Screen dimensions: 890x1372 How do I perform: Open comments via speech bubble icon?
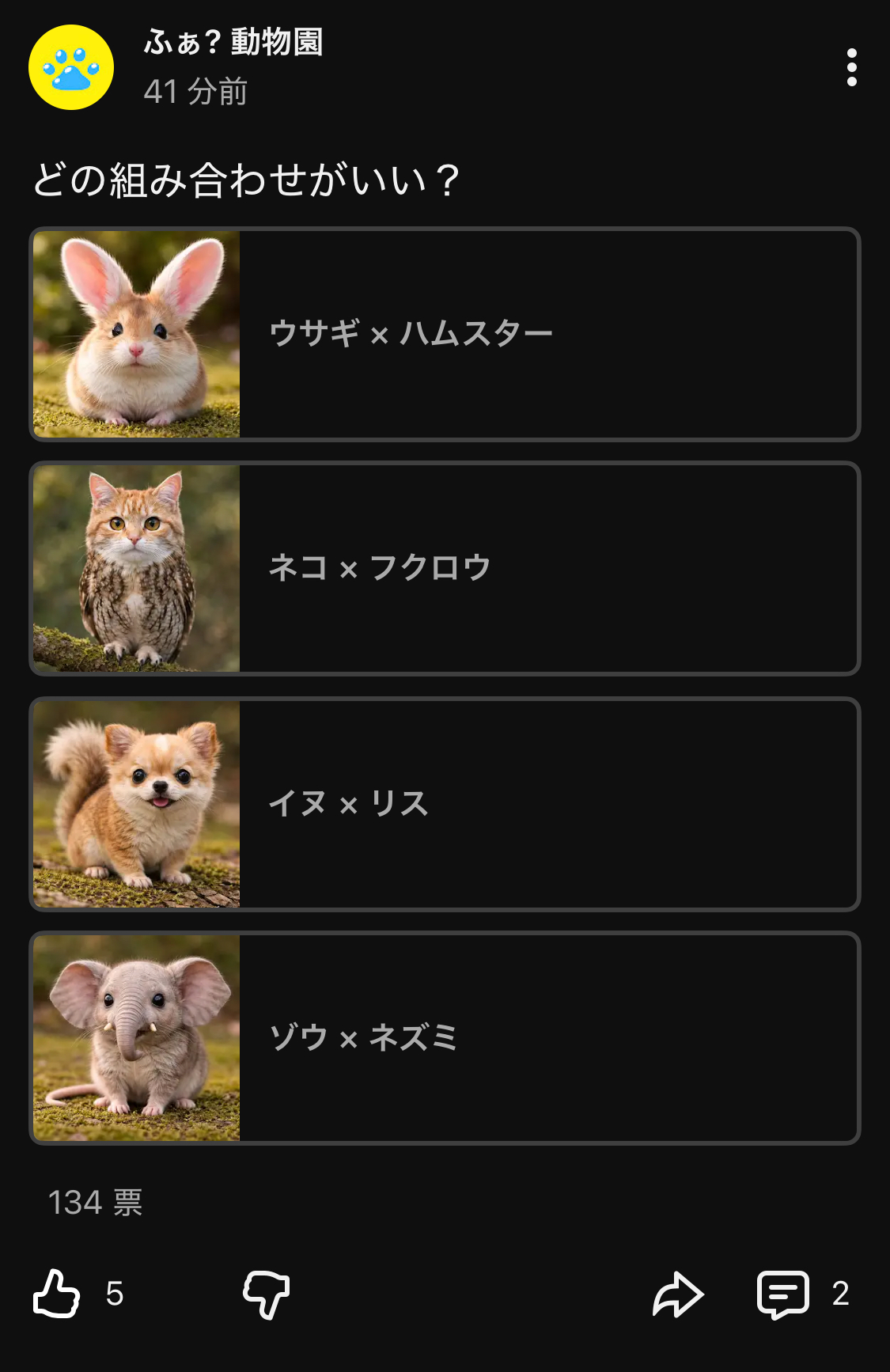point(782,1294)
